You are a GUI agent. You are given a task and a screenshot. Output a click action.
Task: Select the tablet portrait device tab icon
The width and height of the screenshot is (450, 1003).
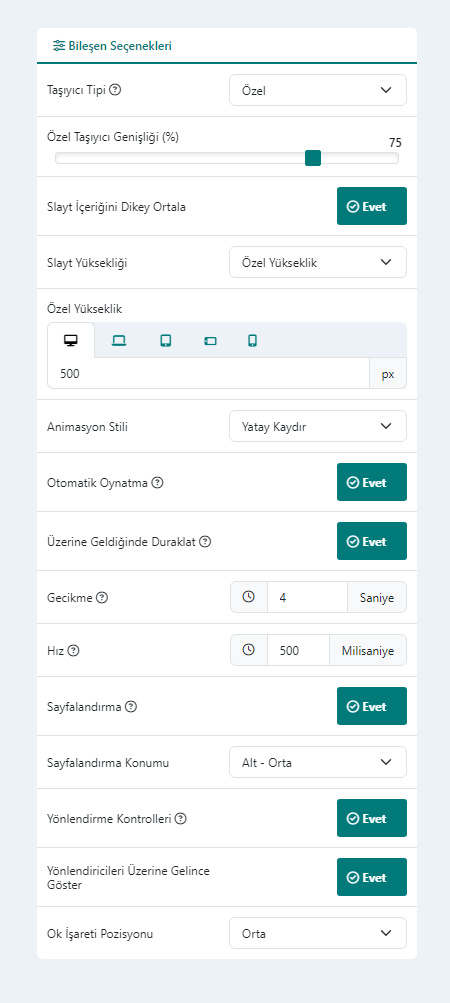coord(166,340)
